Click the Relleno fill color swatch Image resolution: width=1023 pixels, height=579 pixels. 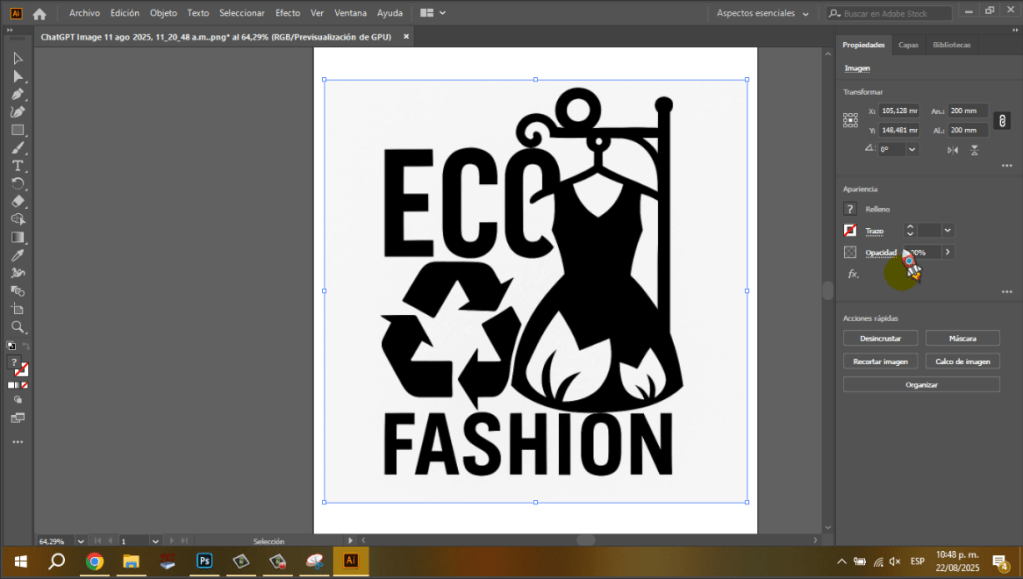pos(849,208)
